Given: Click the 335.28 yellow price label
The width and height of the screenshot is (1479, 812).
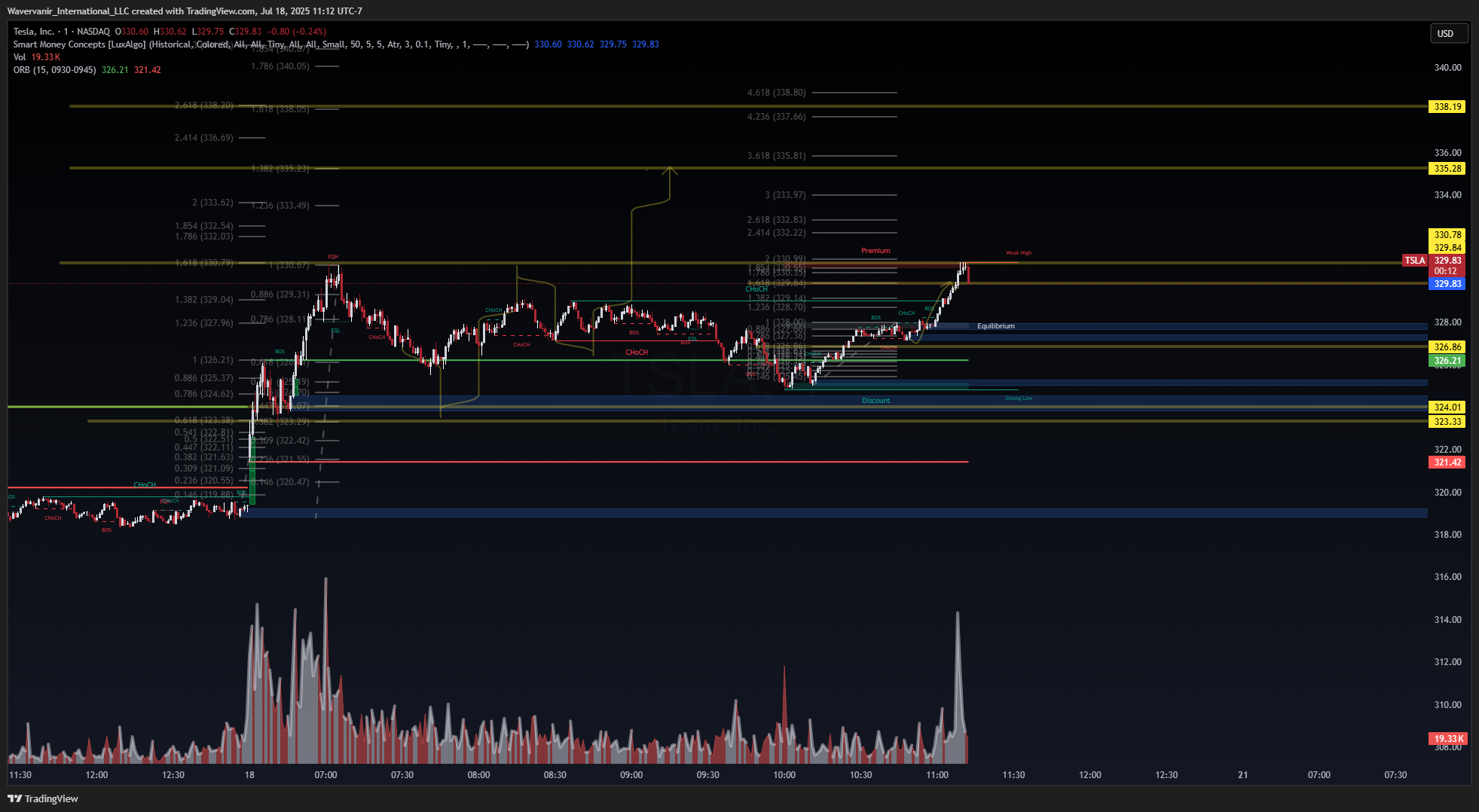Looking at the screenshot, I should click(1447, 169).
